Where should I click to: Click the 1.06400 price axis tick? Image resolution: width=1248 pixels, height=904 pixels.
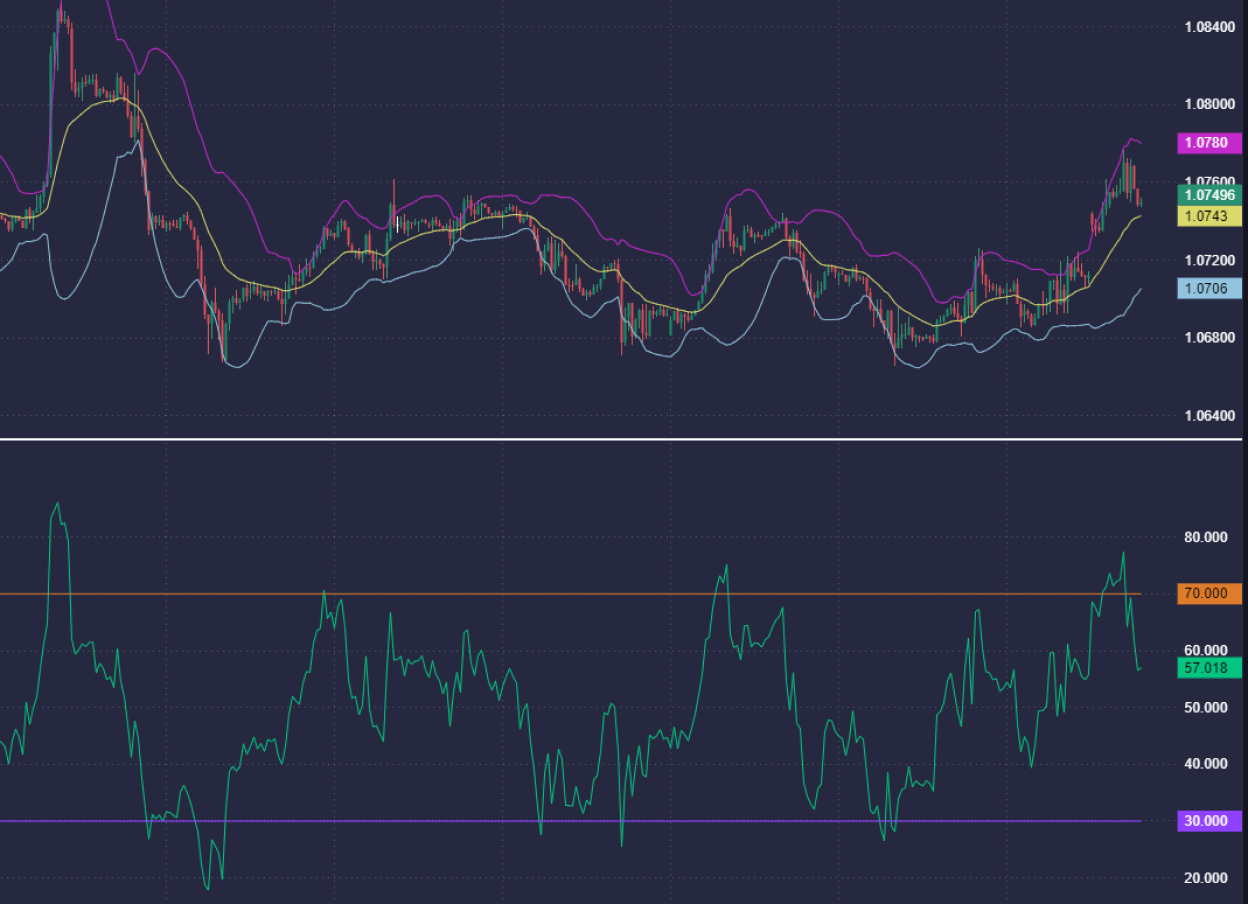click(x=1209, y=416)
